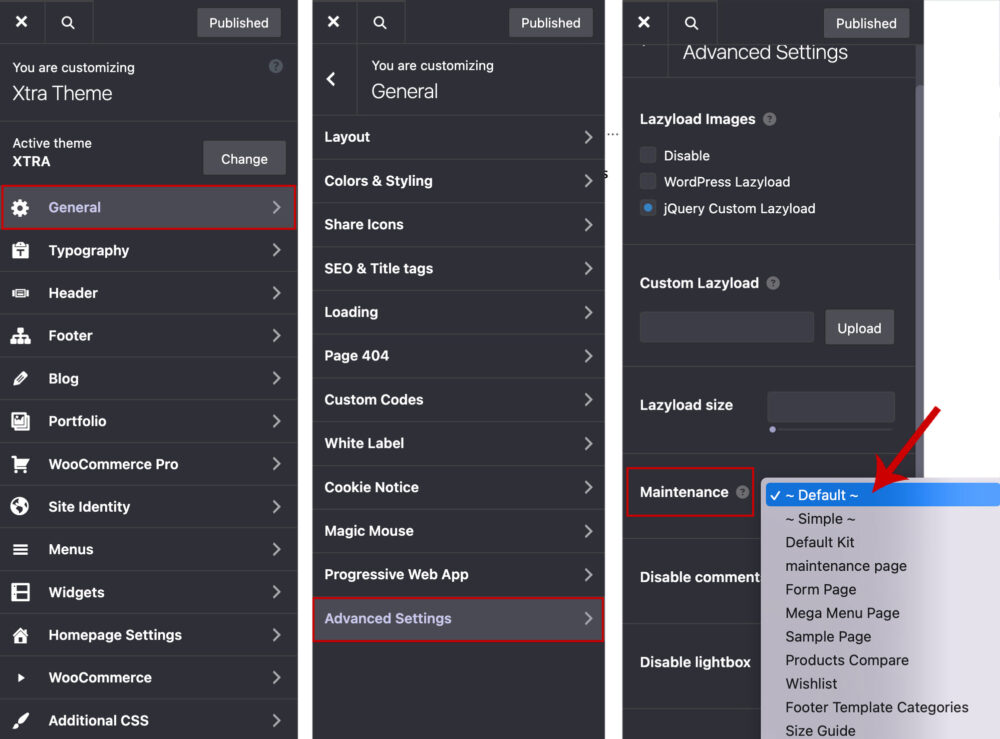
Task: Expand the Colors & Styling section
Action: [458, 181]
